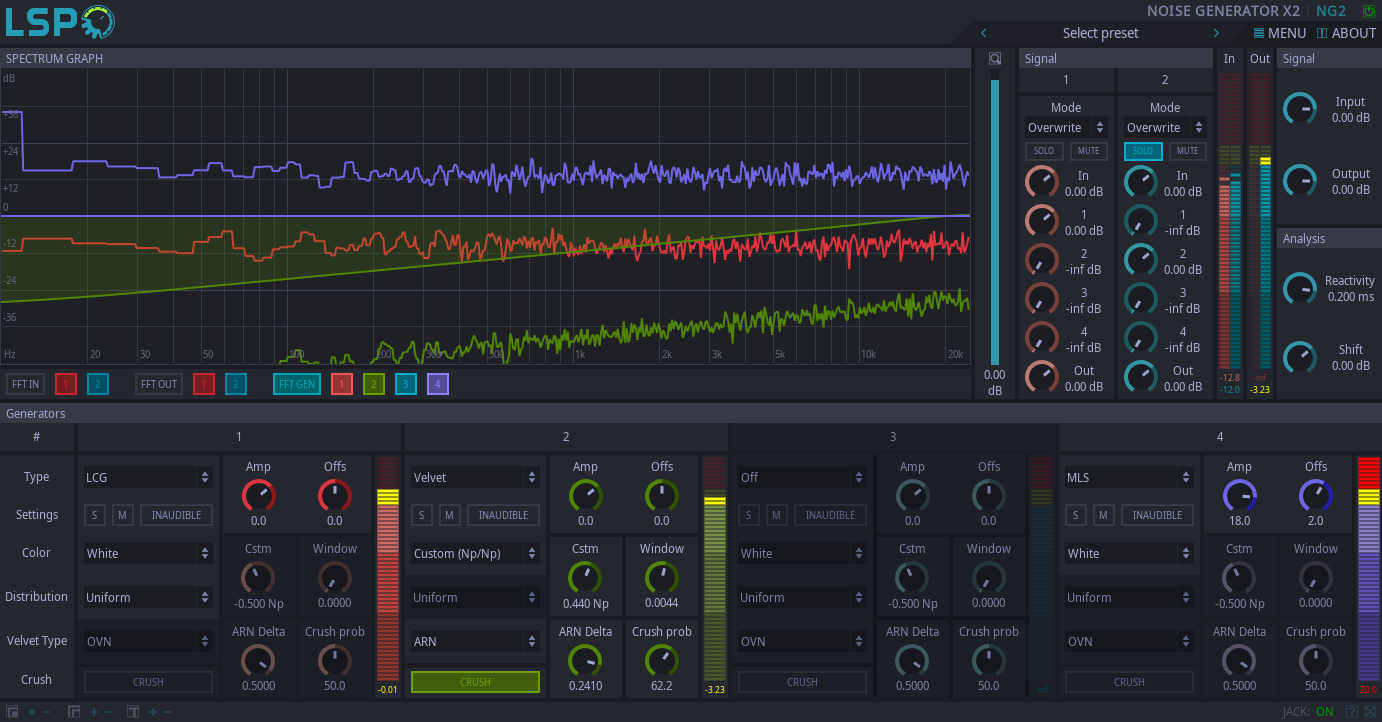Go to next preset with right arrow
Screen dimensions: 1382x722
(1216, 33)
